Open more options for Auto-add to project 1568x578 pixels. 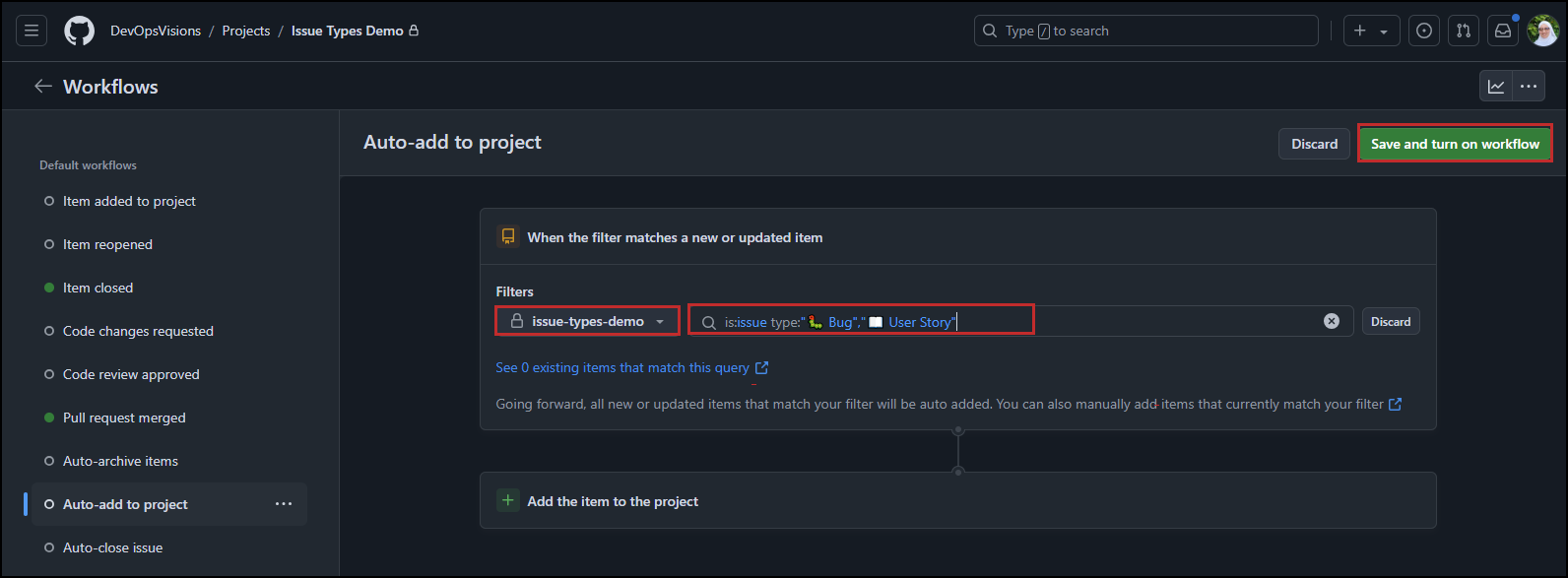(x=284, y=504)
